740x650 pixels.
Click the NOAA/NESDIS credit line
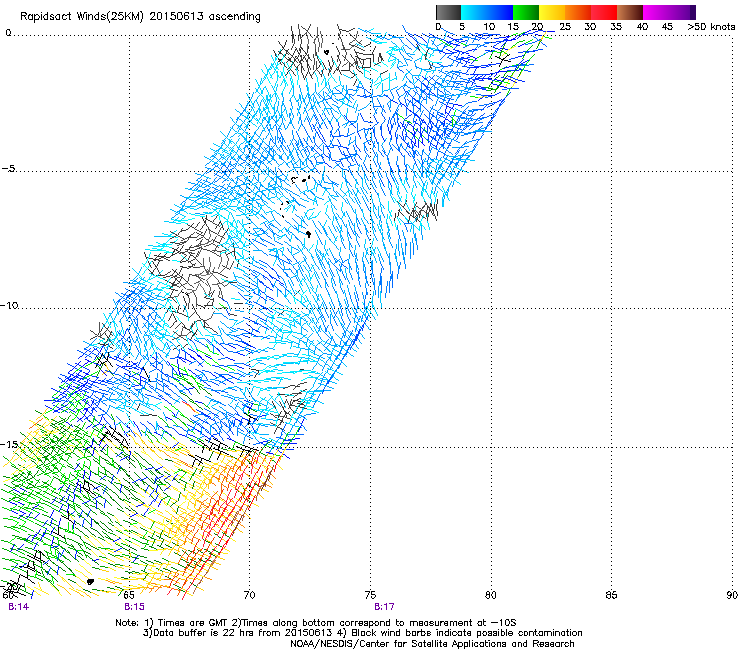tap(432, 644)
